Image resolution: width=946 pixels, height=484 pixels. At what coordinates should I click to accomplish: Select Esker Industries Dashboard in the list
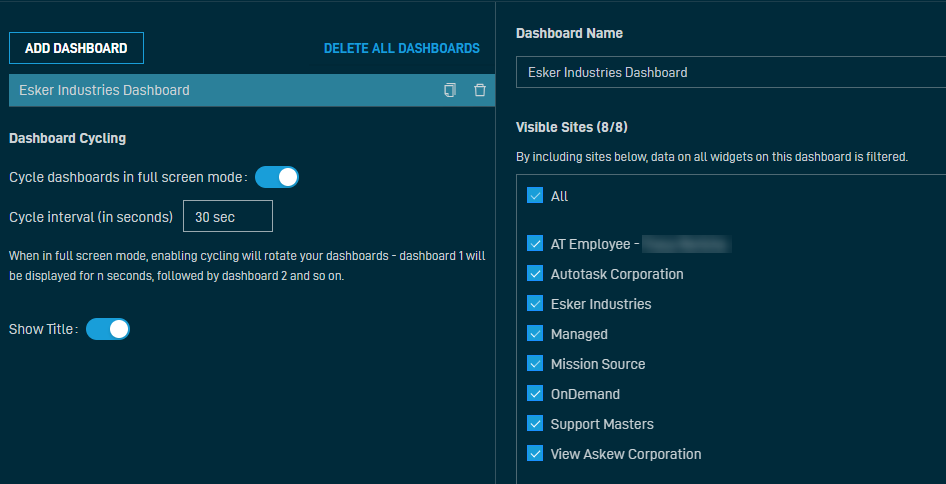[252, 91]
